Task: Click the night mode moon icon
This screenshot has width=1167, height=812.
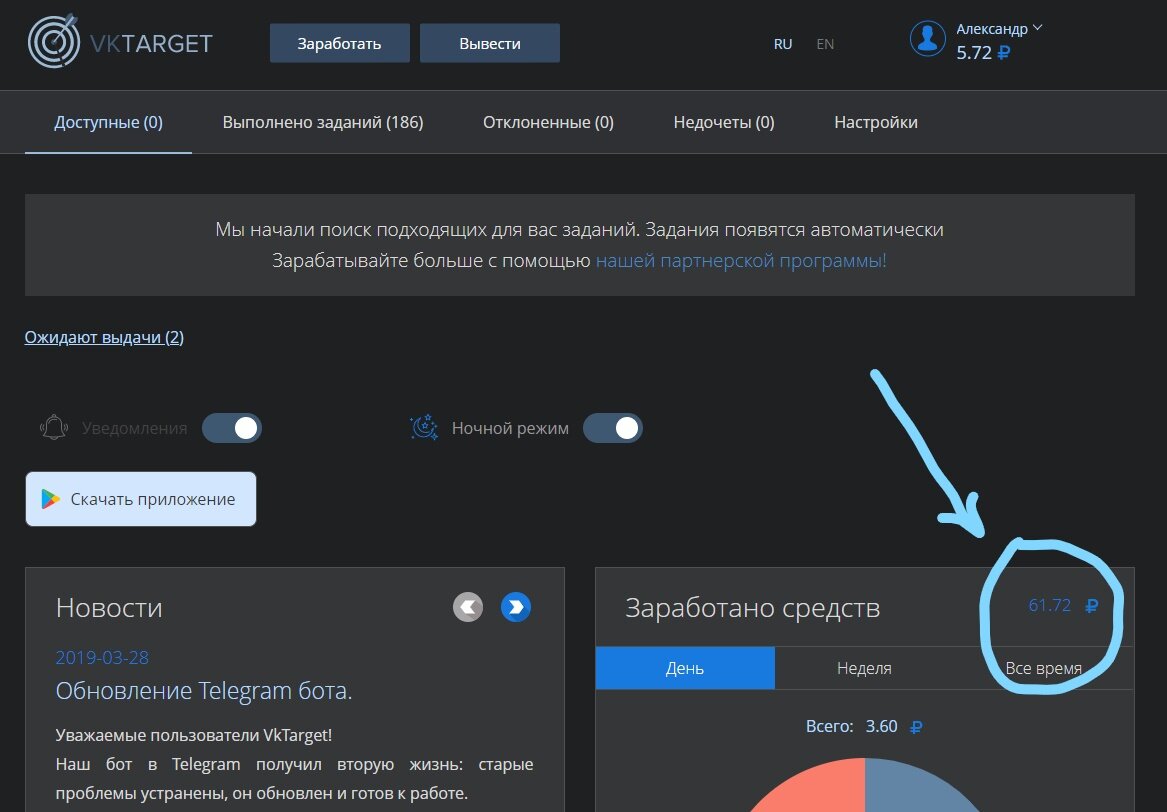Action: (x=423, y=427)
